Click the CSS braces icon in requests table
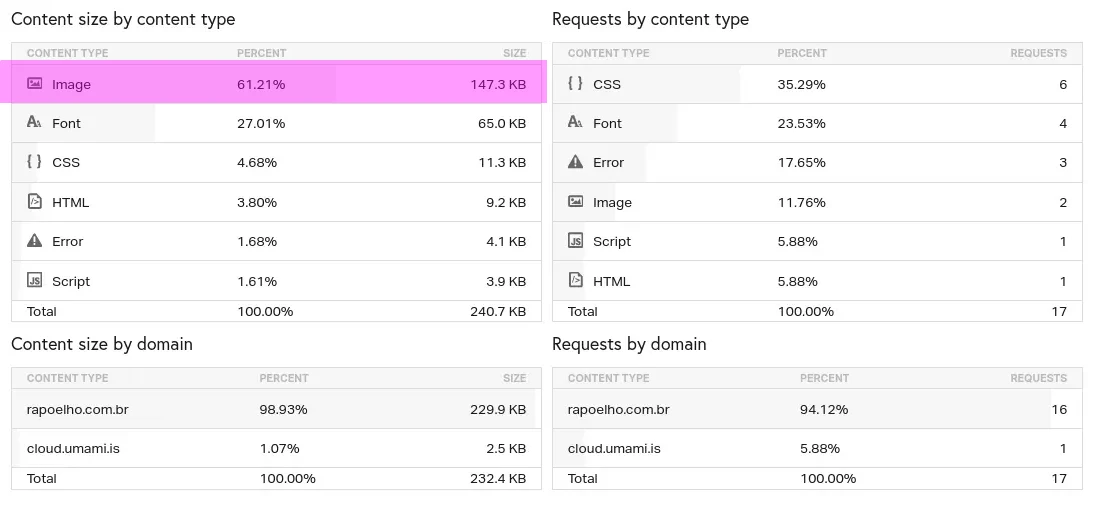The width and height of the screenshot is (1102, 508). click(x=575, y=84)
